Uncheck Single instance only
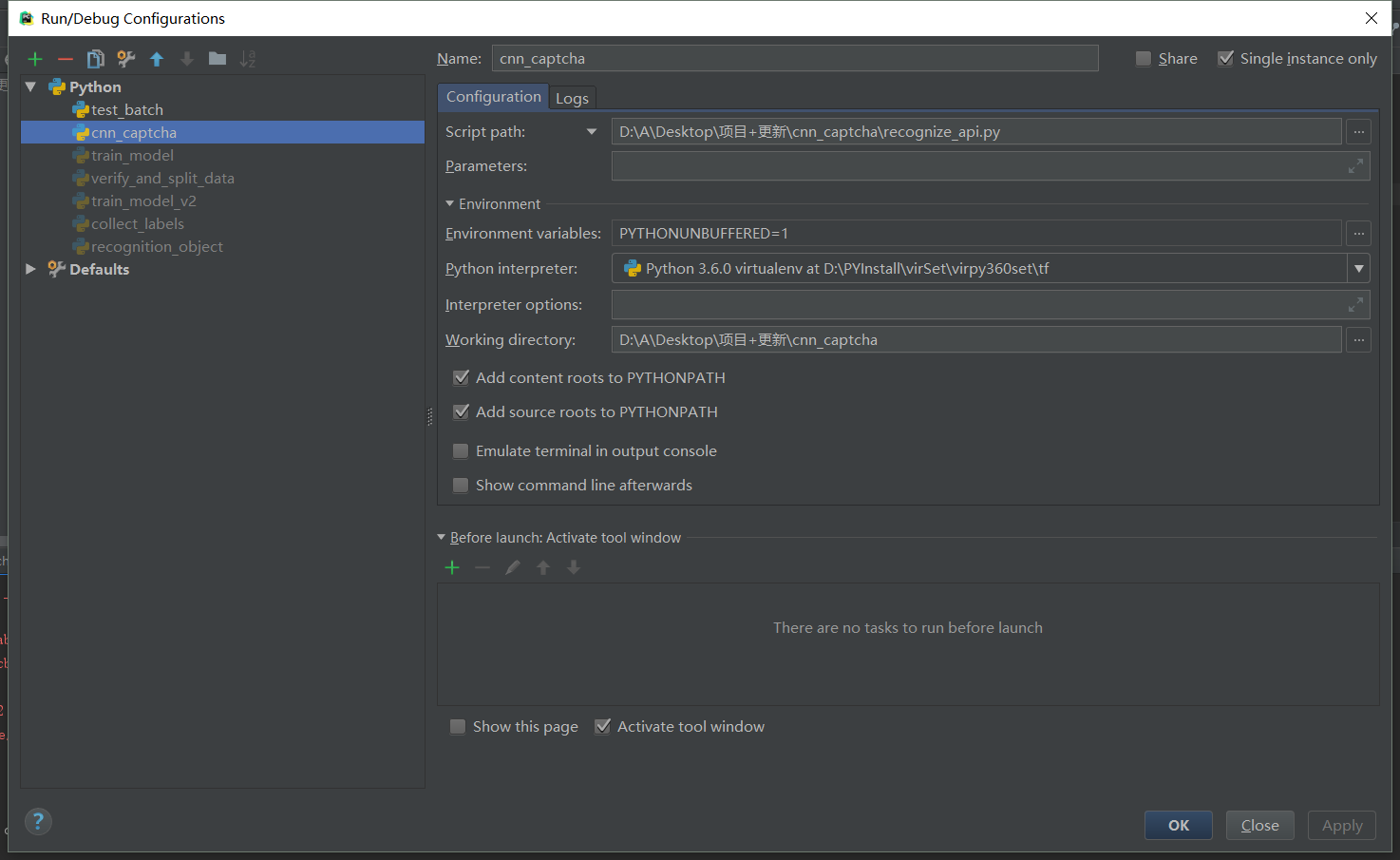Viewport: 1400px width, 860px height. (1226, 59)
